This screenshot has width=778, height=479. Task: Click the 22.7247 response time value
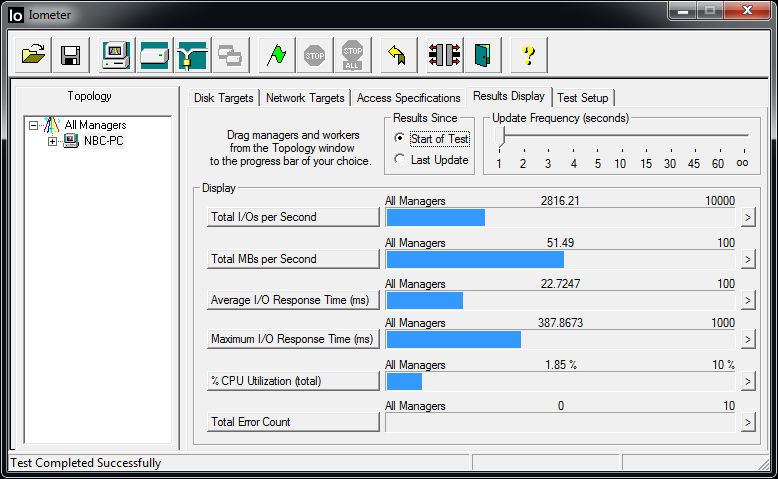tap(560, 284)
